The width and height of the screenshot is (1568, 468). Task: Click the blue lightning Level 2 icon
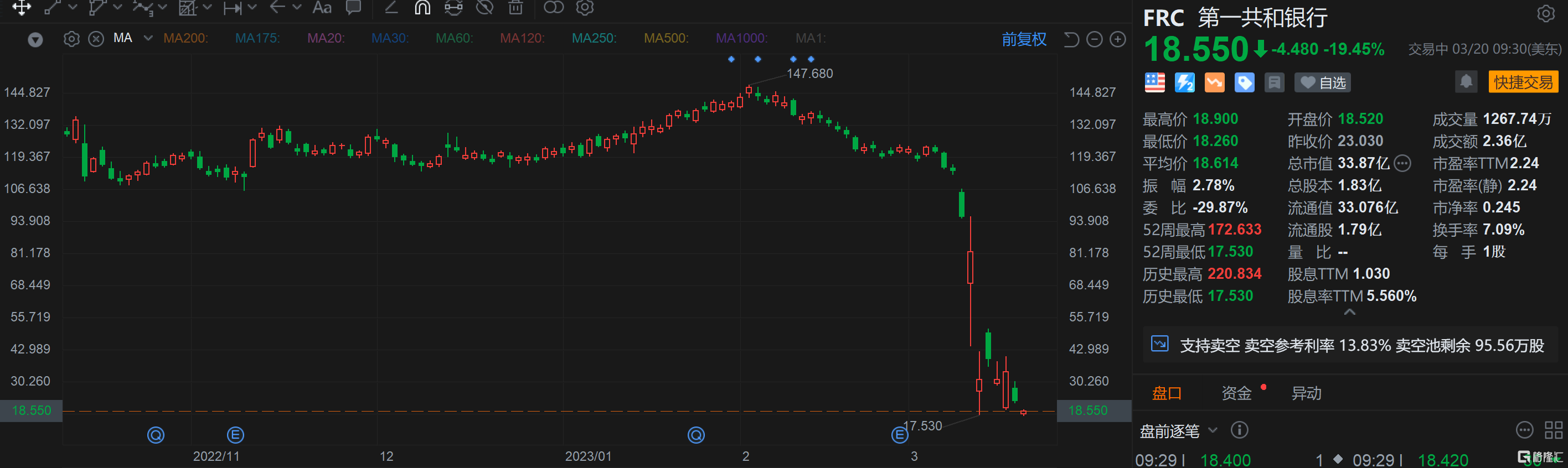point(1184,82)
